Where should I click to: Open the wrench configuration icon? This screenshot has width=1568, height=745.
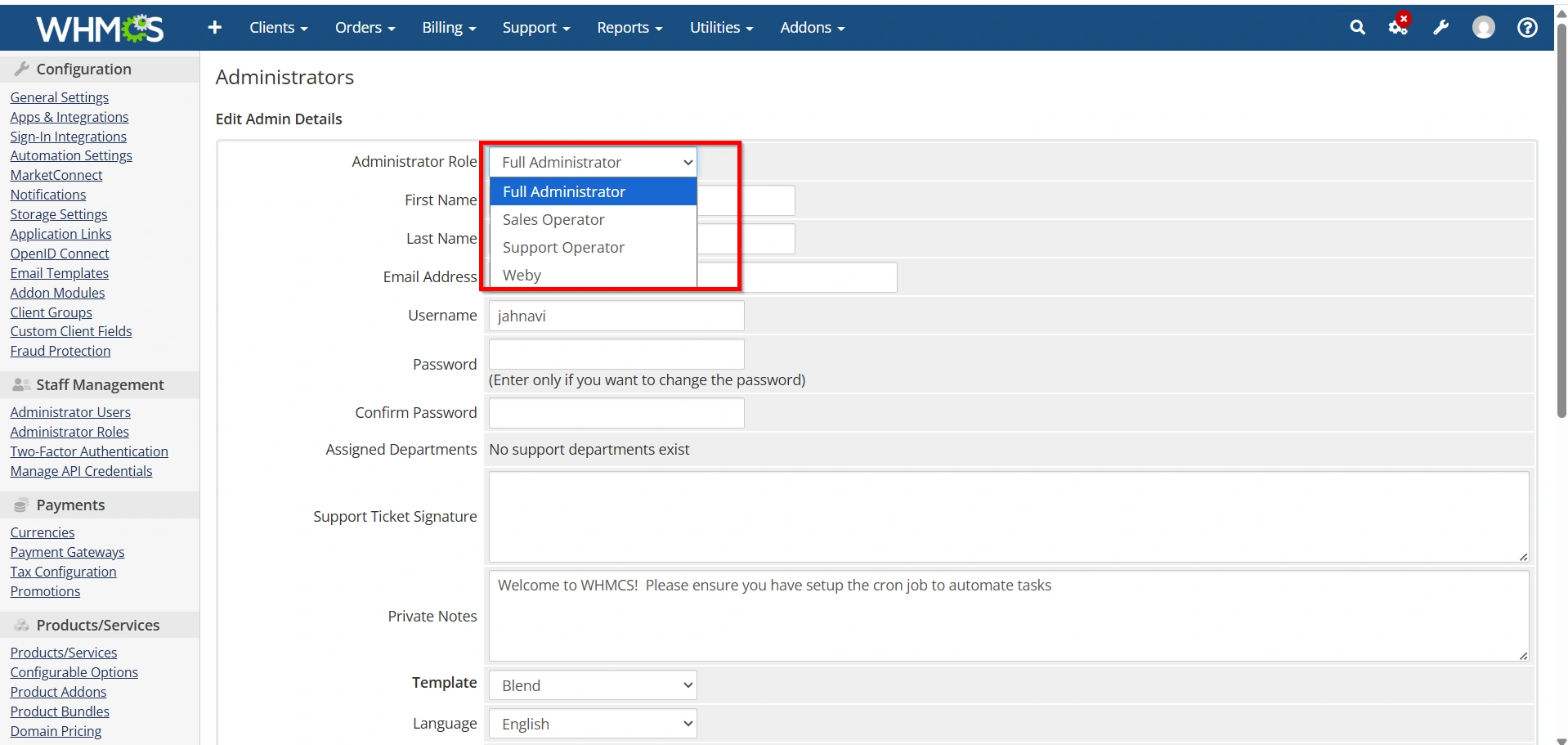pyautogui.click(x=1441, y=28)
